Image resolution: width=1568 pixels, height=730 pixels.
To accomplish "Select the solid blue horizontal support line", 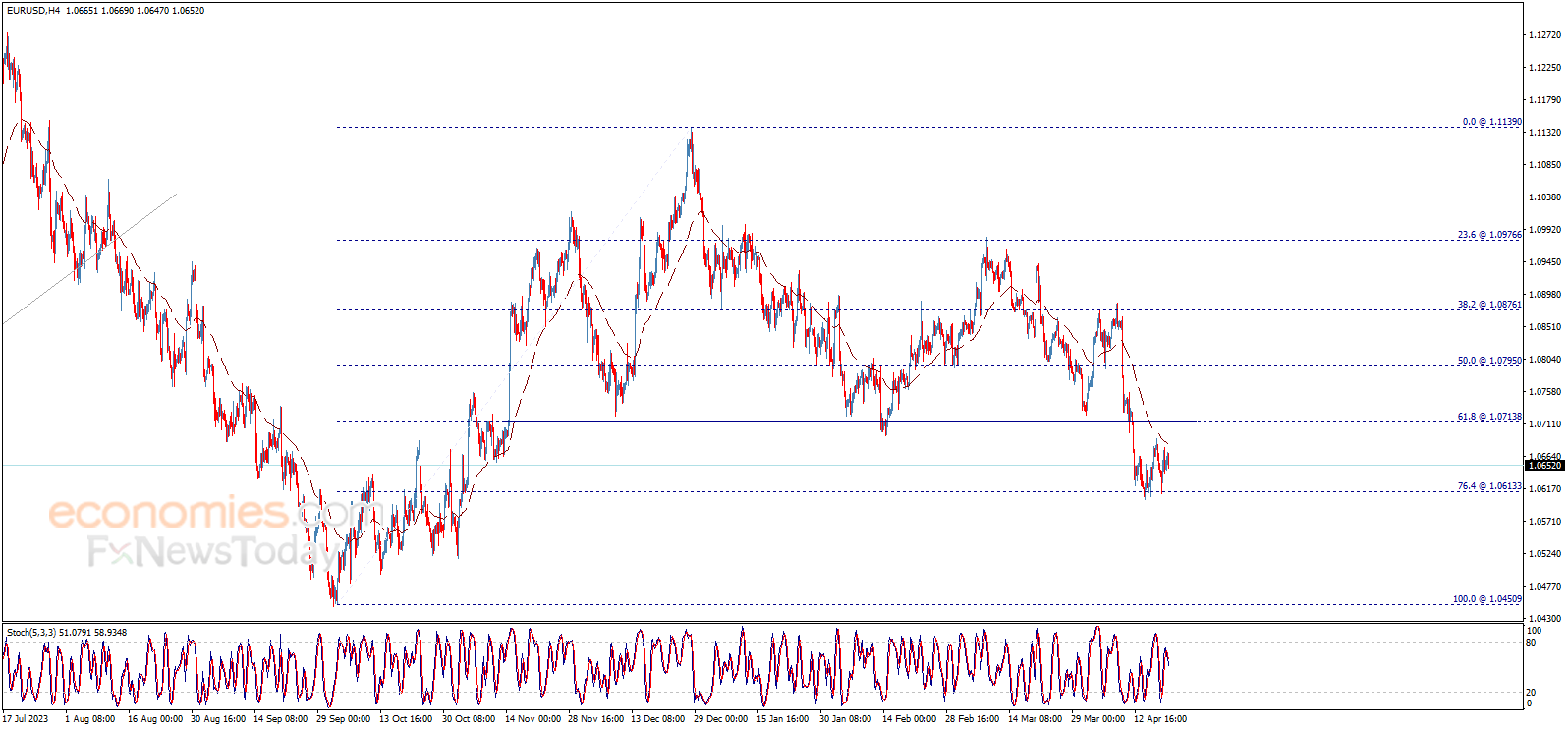I will [x=850, y=421].
